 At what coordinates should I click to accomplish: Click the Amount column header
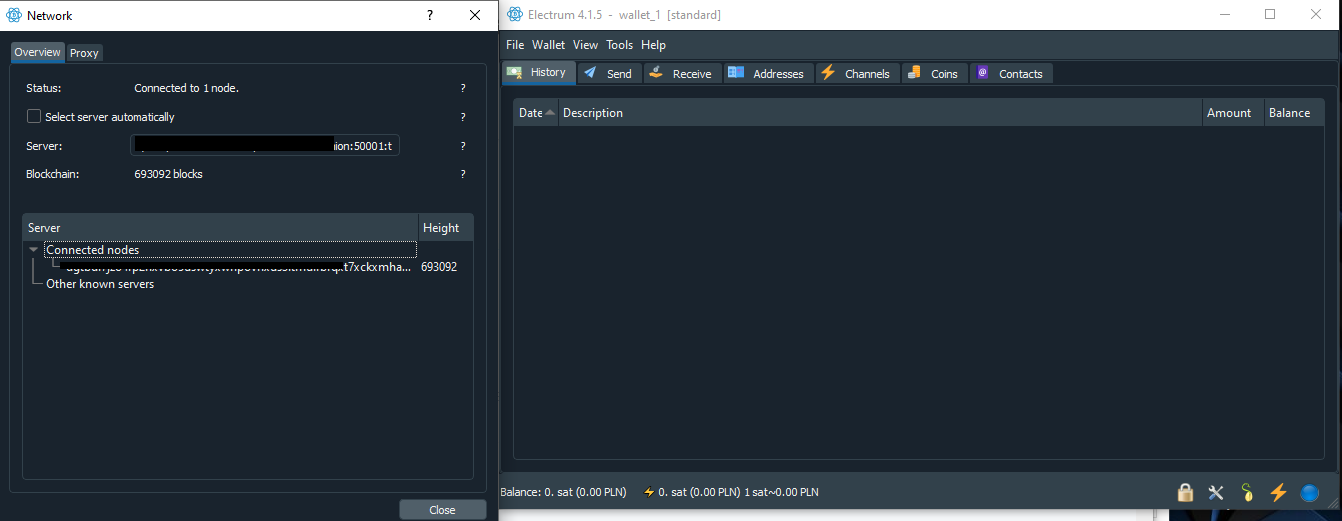[x=1233, y=113]
